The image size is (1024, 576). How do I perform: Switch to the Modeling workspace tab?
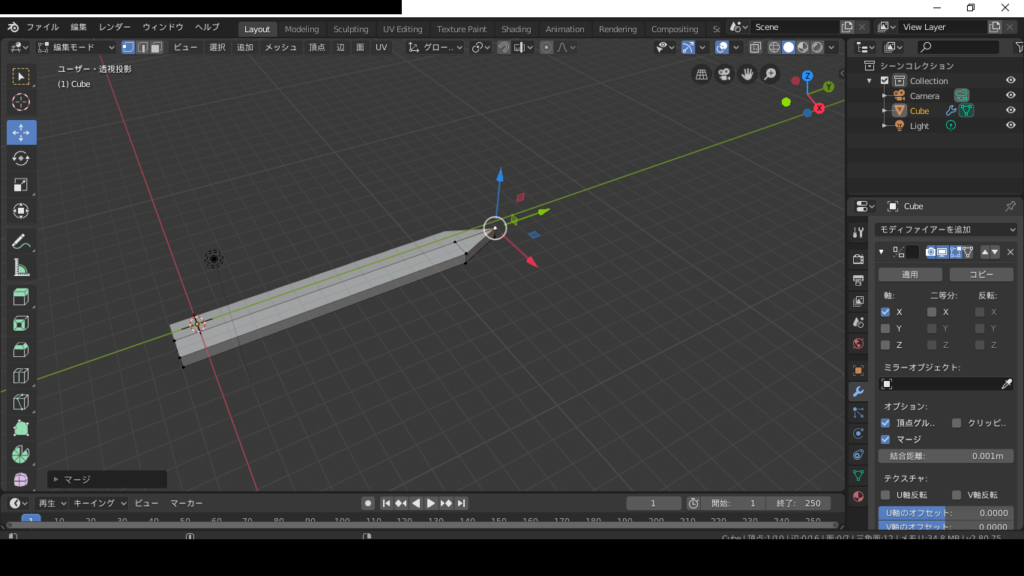(x=301, y=29)
